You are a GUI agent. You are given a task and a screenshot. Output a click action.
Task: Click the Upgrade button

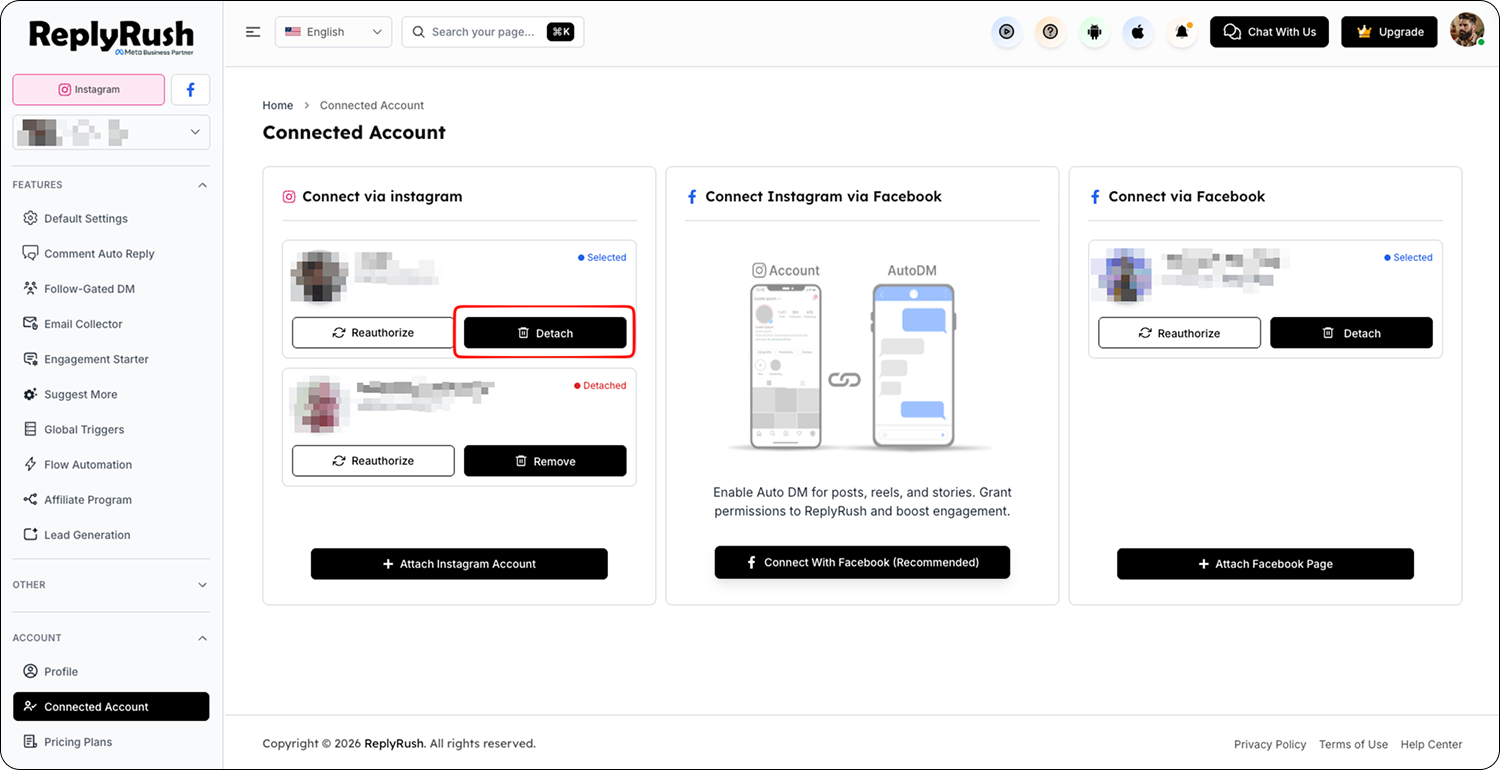(1389, 32)
